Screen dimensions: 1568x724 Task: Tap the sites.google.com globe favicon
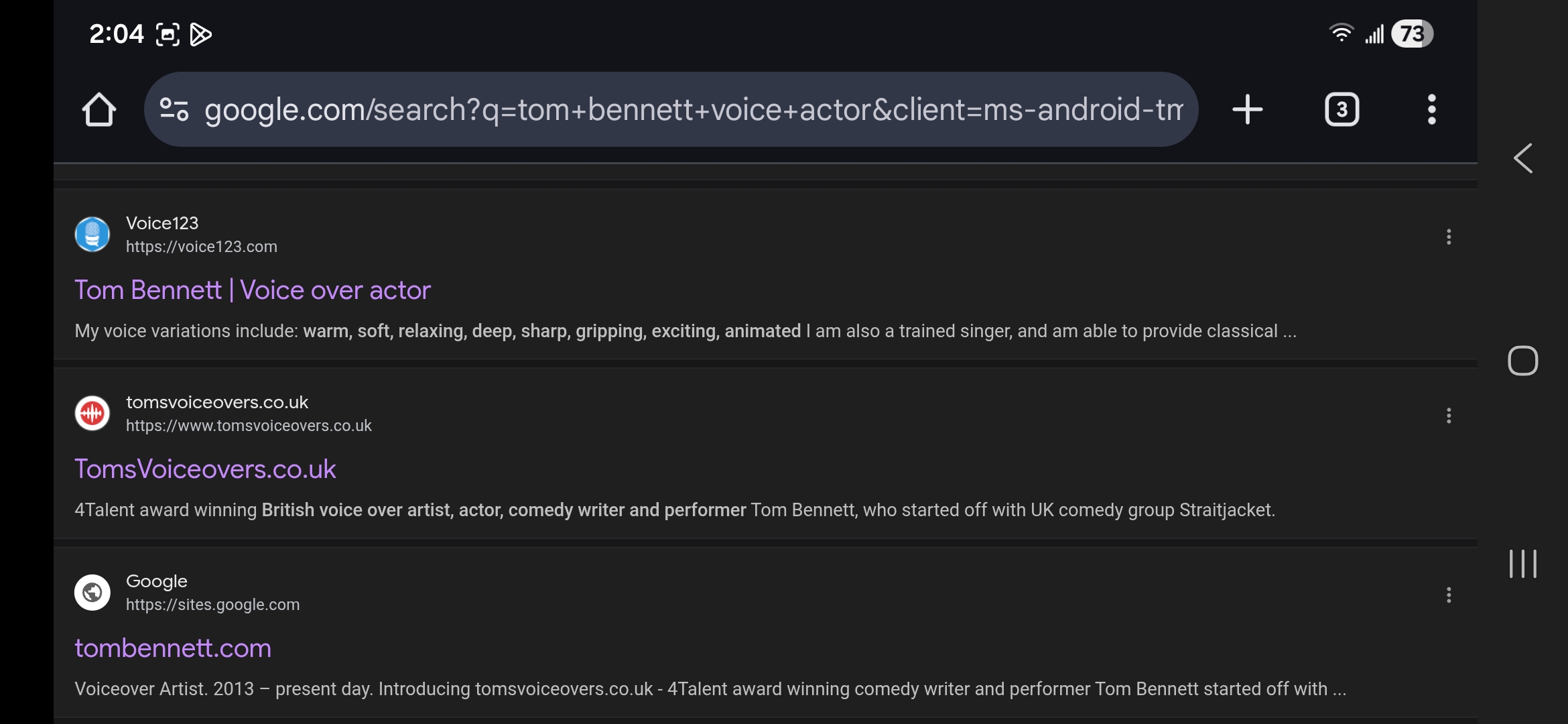(x=92, y=593)
